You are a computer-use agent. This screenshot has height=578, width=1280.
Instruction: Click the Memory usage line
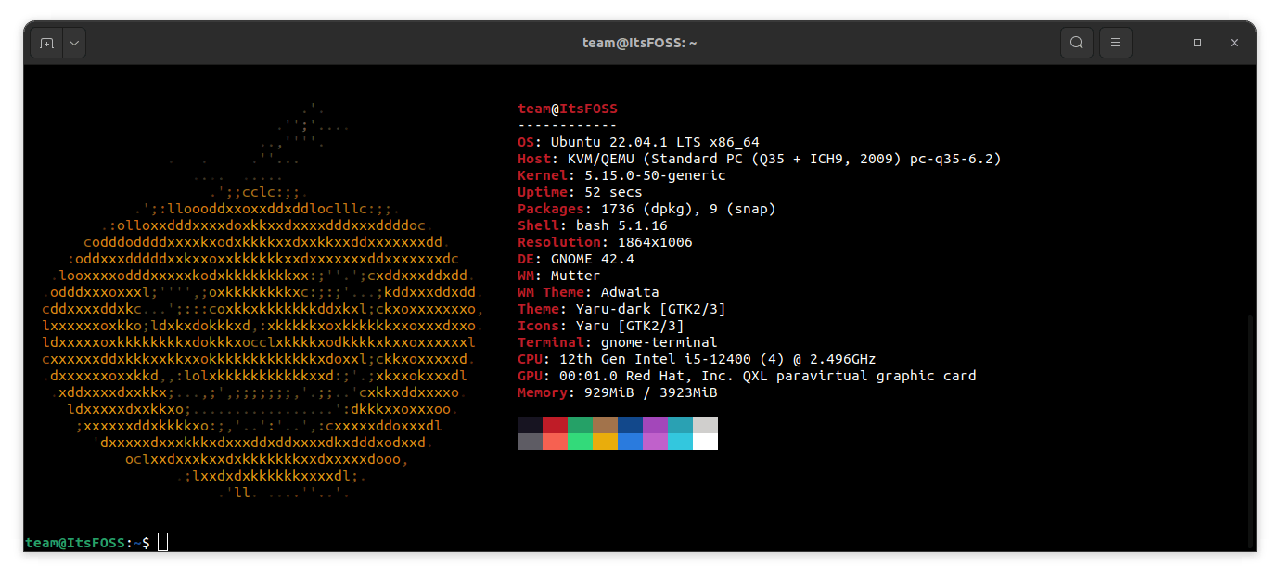tap(617, 393)
